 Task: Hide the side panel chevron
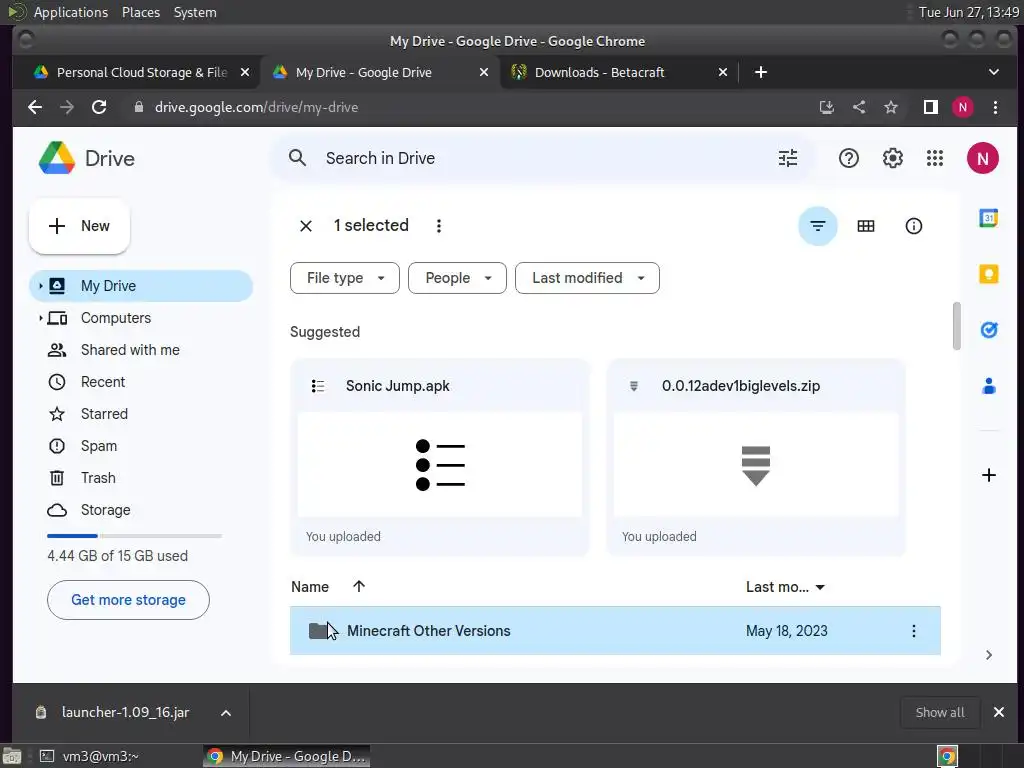[x=988, y=655]
